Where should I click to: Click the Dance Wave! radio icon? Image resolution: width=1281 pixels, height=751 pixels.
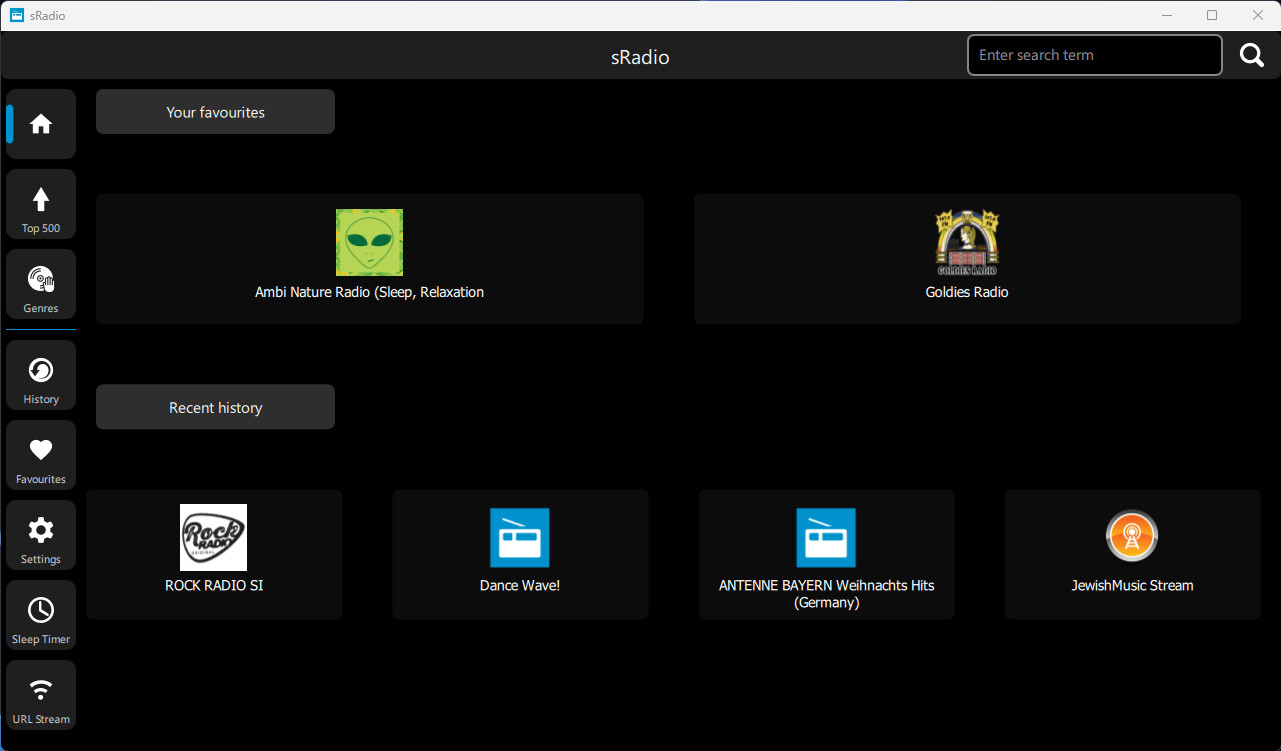pyautogui.click(x=520, y=538)
